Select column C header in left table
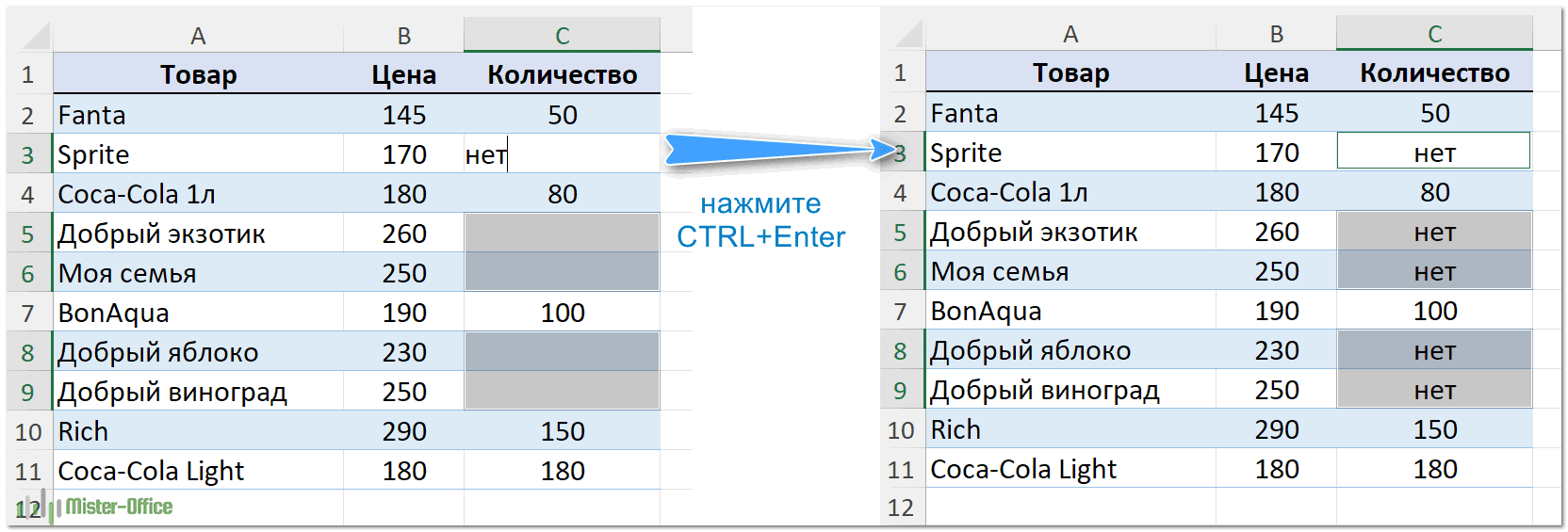Image resolution: width=1568 pixels, height=532 pixels. pos(562,36)
